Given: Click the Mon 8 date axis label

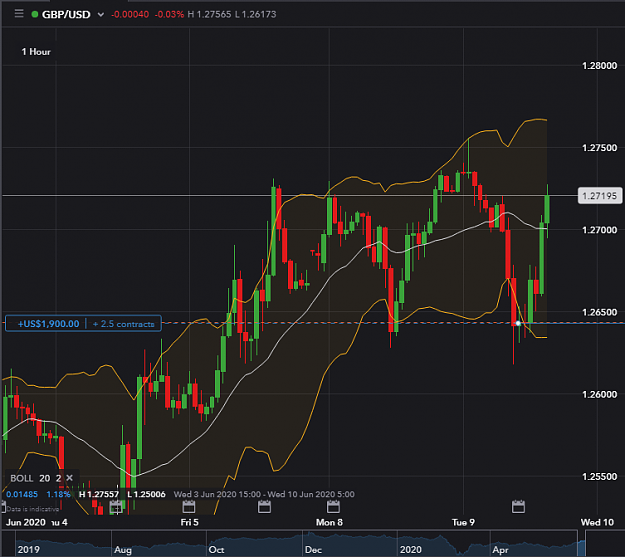Looking at the screenshot, I should (x=329, y=522).
